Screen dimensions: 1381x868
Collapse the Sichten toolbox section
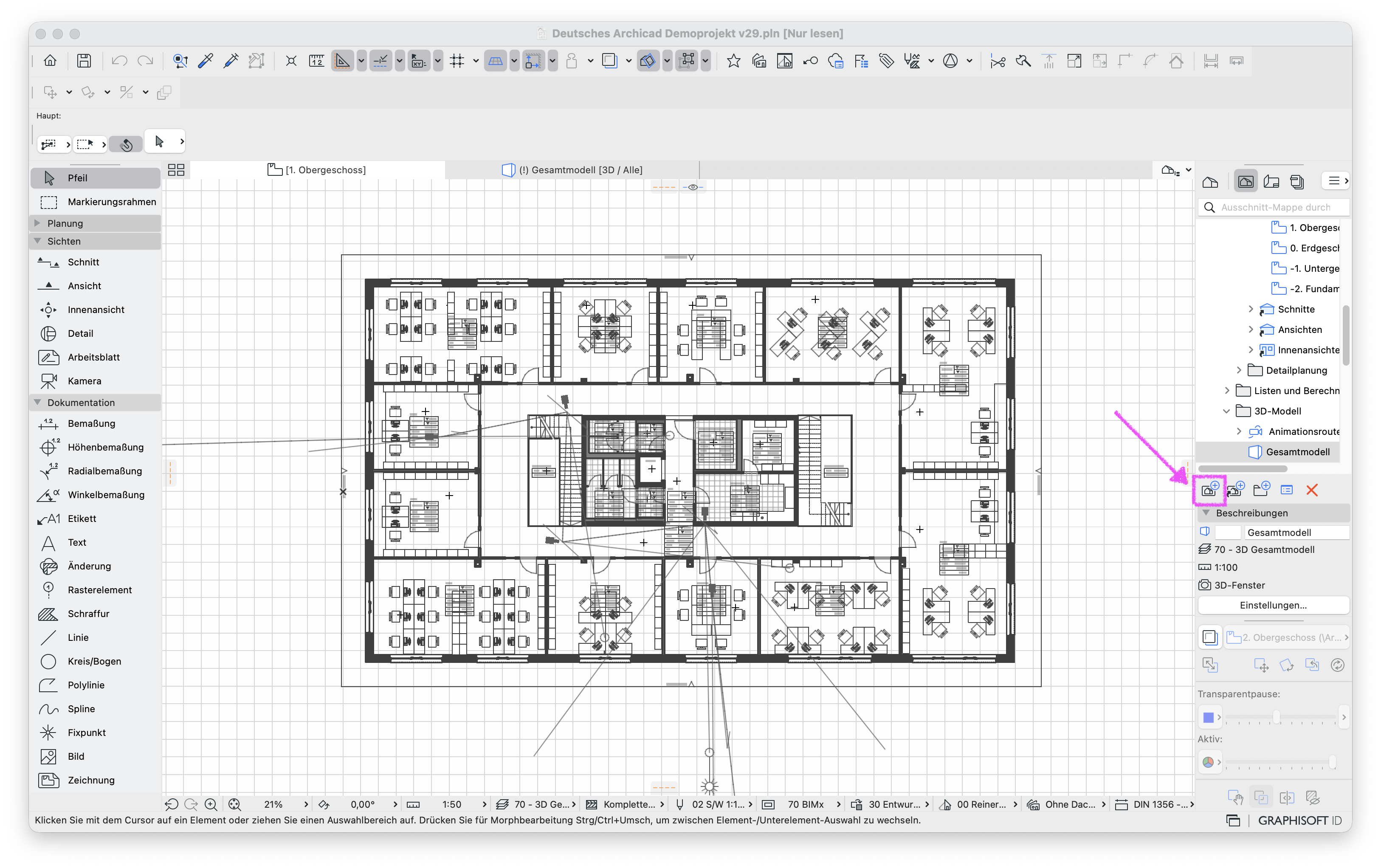point(38,241)
